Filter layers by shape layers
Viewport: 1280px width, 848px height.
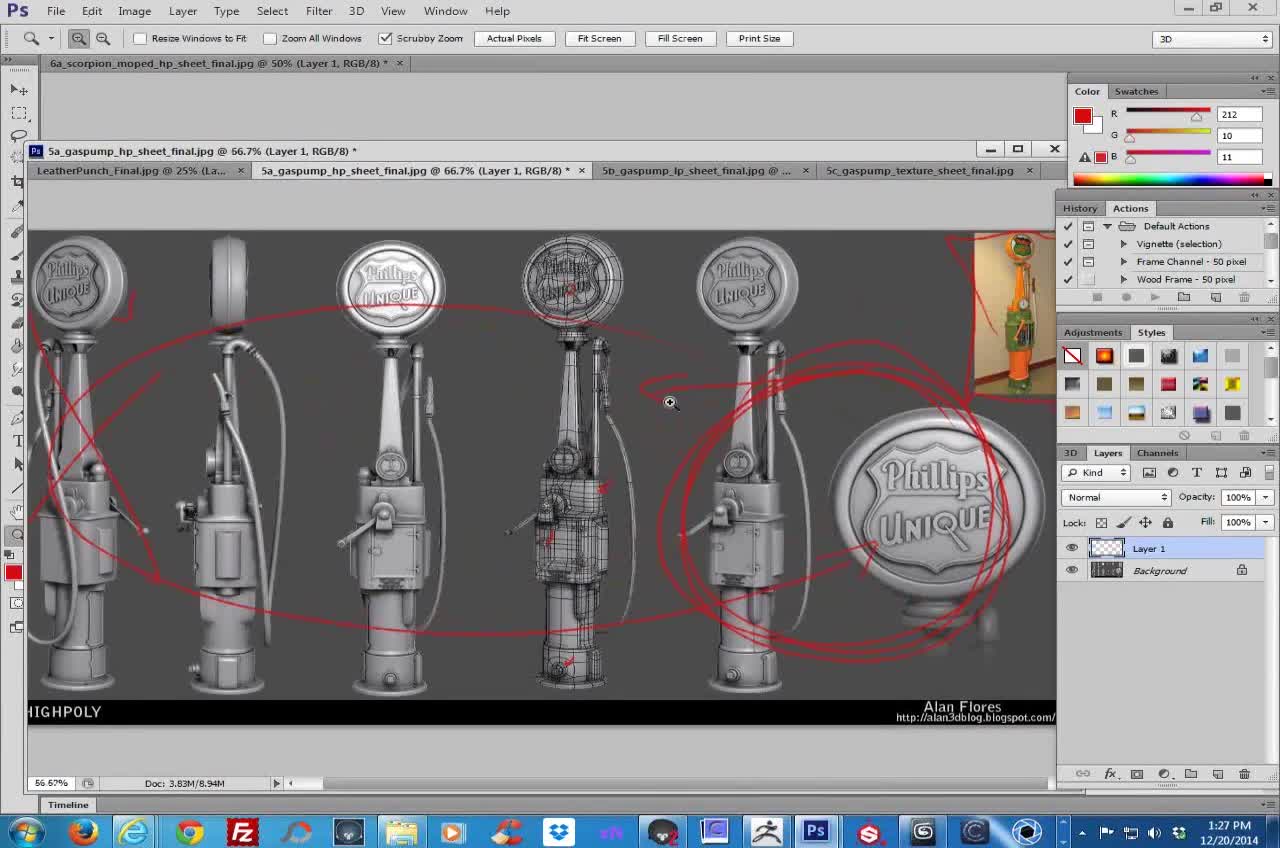point(1221,472)
